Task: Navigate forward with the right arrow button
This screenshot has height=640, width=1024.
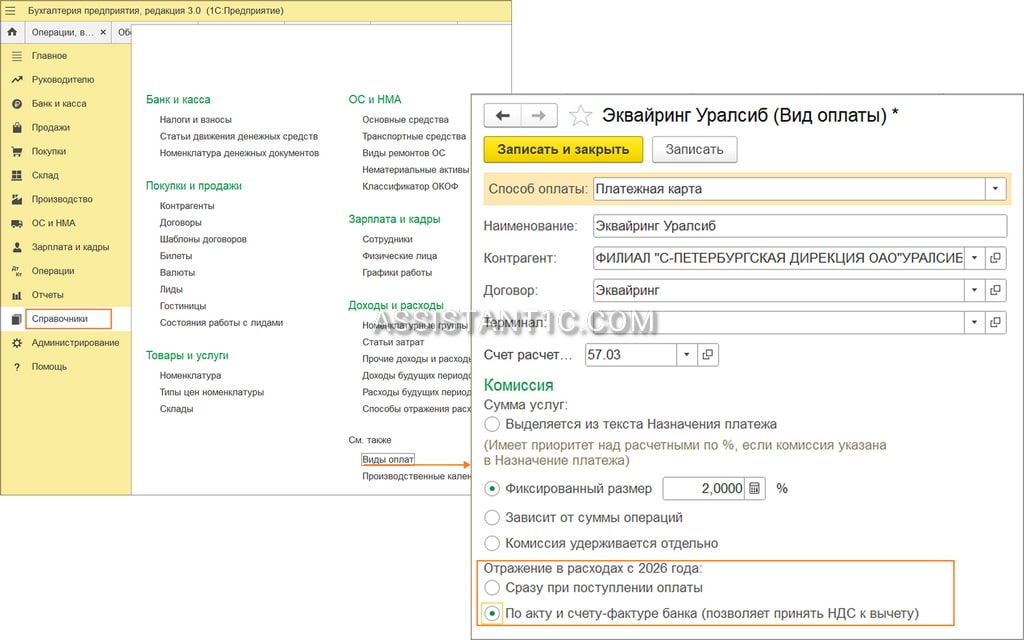Action: [x=539, y=116]
